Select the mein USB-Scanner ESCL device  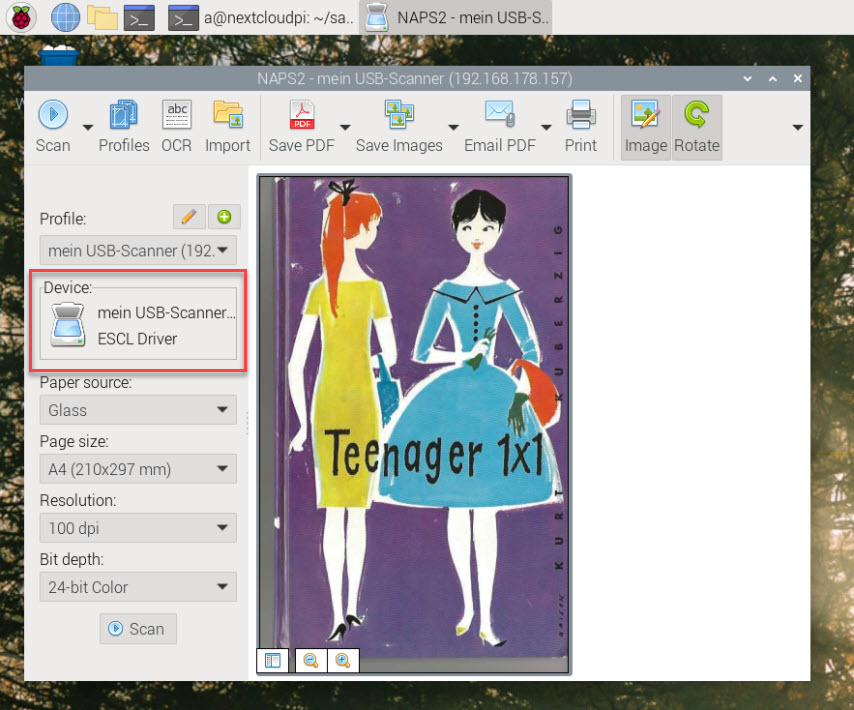(x=138, y=325)
